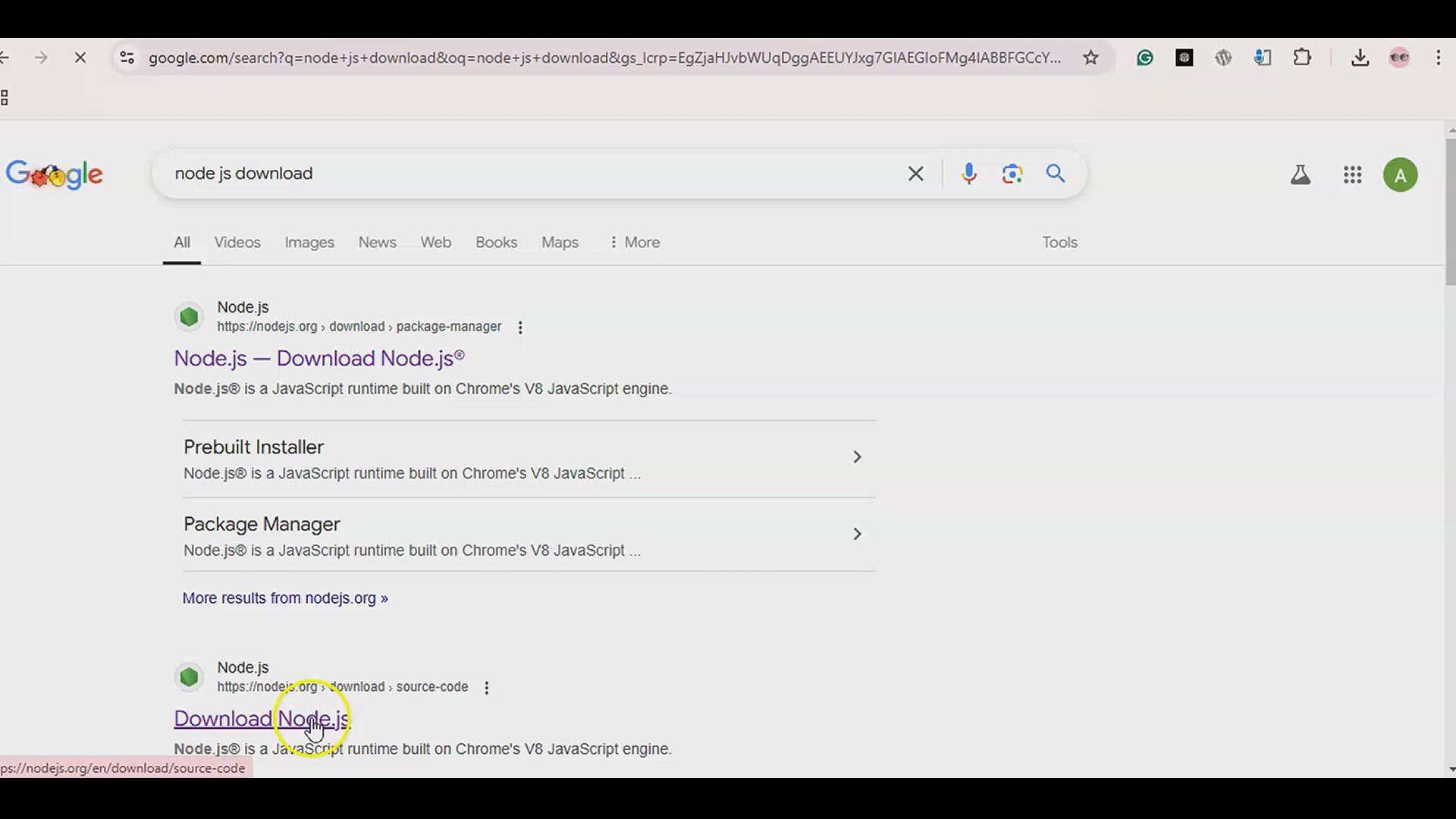Open Chrome profile avatar
The width and height of the screenshot is (1456, 819).
[1400, 58]
